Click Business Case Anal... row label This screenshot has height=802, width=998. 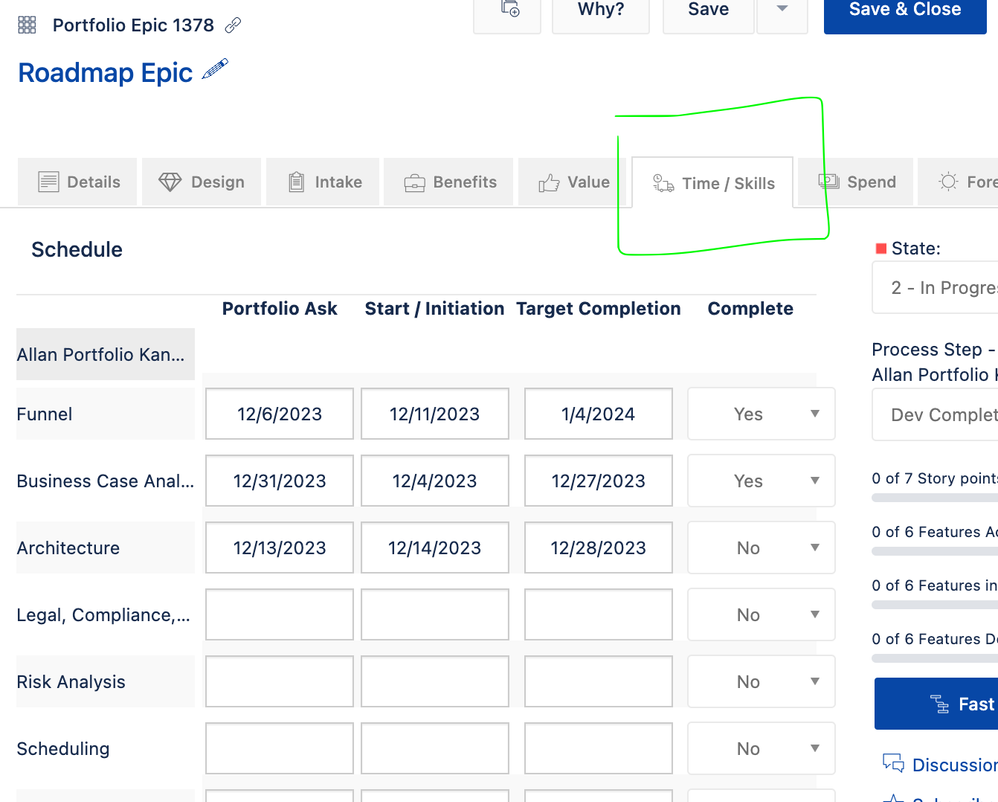pos(105,481)
